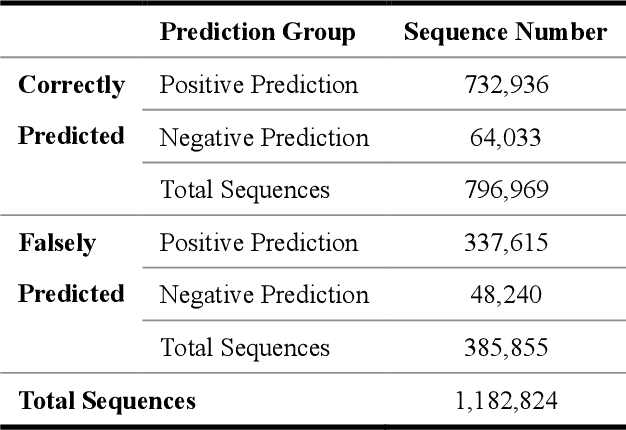Select the grand total 1,182,824
The width and height of the screenshot is (626, 430).
pos(506,402)
